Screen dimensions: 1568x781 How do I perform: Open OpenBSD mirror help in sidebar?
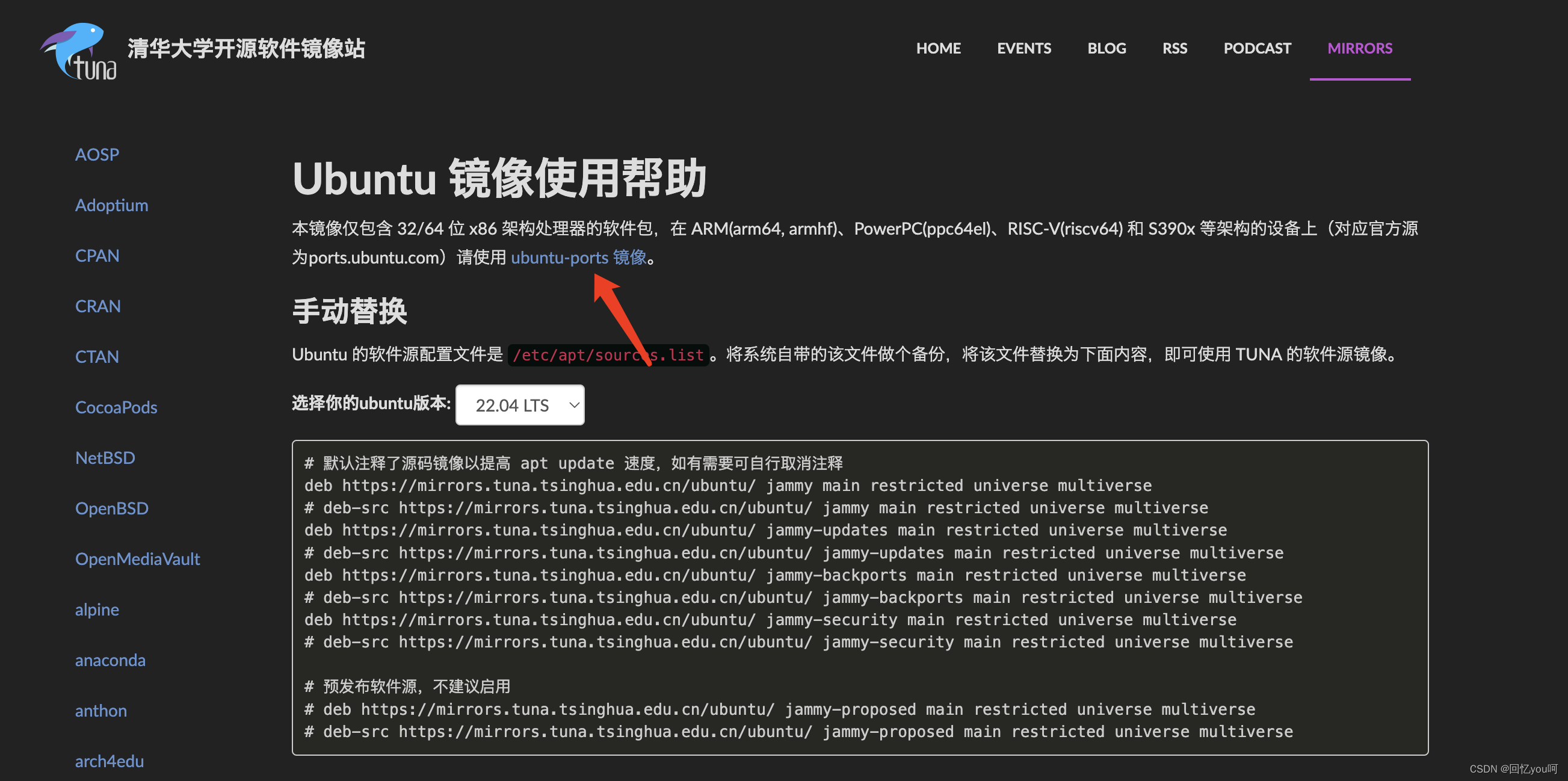[111, 508]
